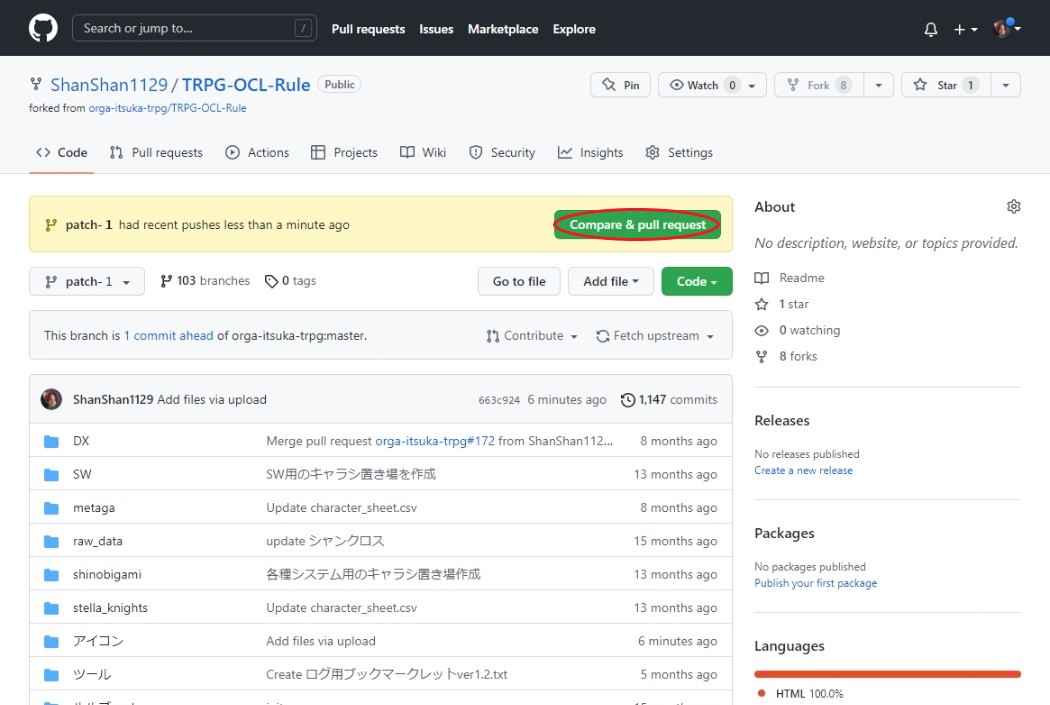Screen dimensions: 1050x705
Task: Open the orga-itsuka-trpg#172 pull request link
Action: pos(435,441)
